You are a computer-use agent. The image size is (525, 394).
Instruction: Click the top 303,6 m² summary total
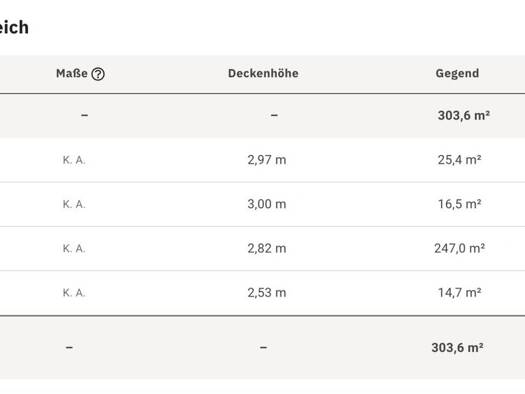pyautogui.click(x=464, y=115)
